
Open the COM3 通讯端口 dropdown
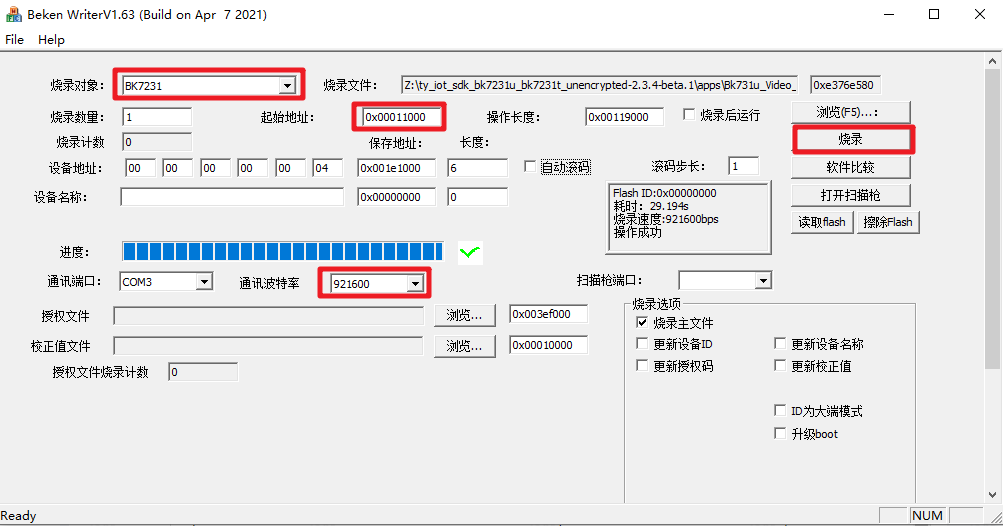(204, 282)
